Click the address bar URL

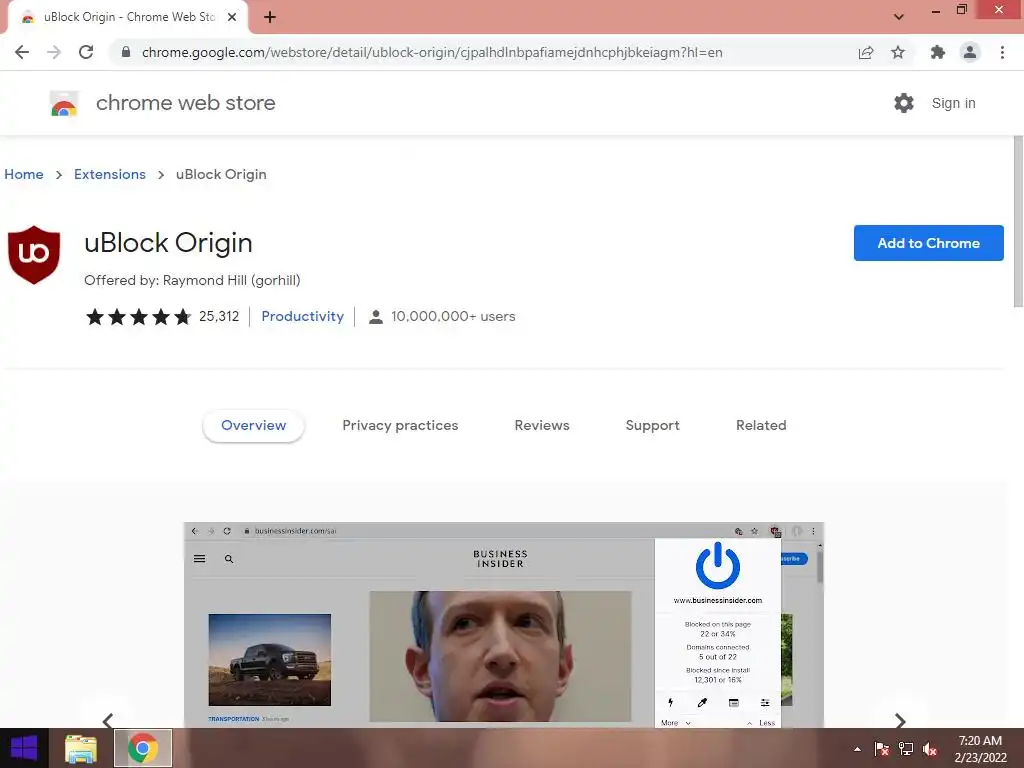(432, 52)
